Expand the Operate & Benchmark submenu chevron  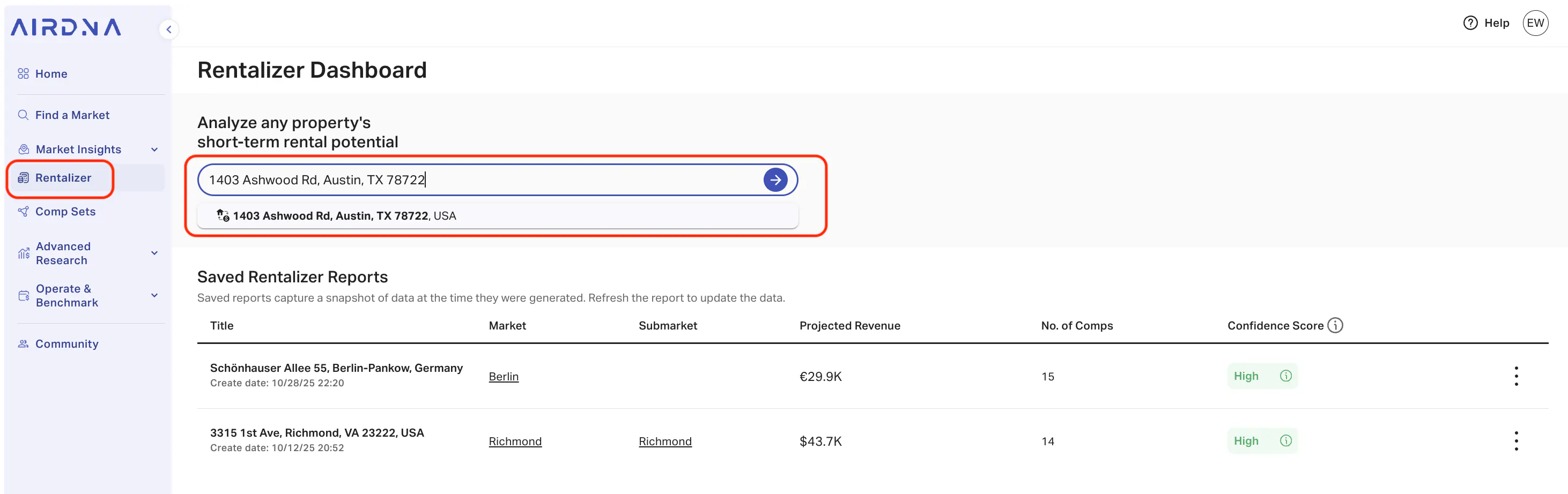[x=154, y=296]
